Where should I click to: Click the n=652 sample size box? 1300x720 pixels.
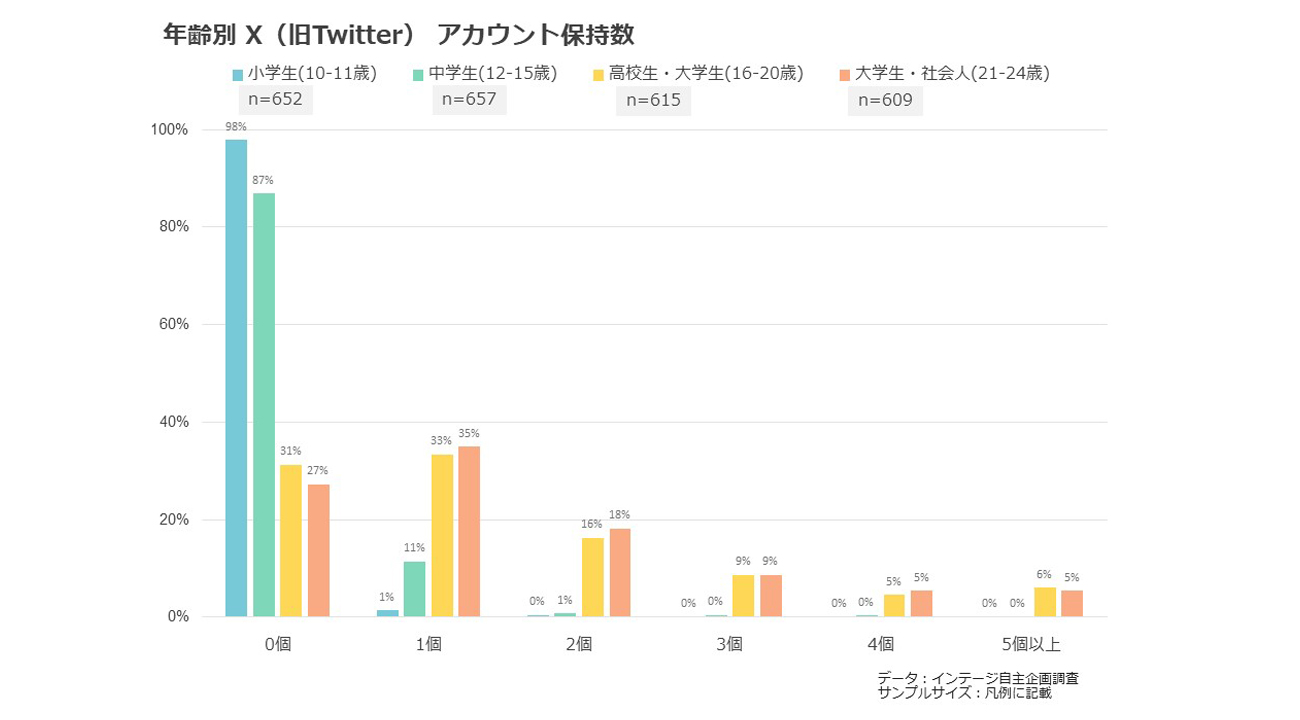tap(275, 100)
